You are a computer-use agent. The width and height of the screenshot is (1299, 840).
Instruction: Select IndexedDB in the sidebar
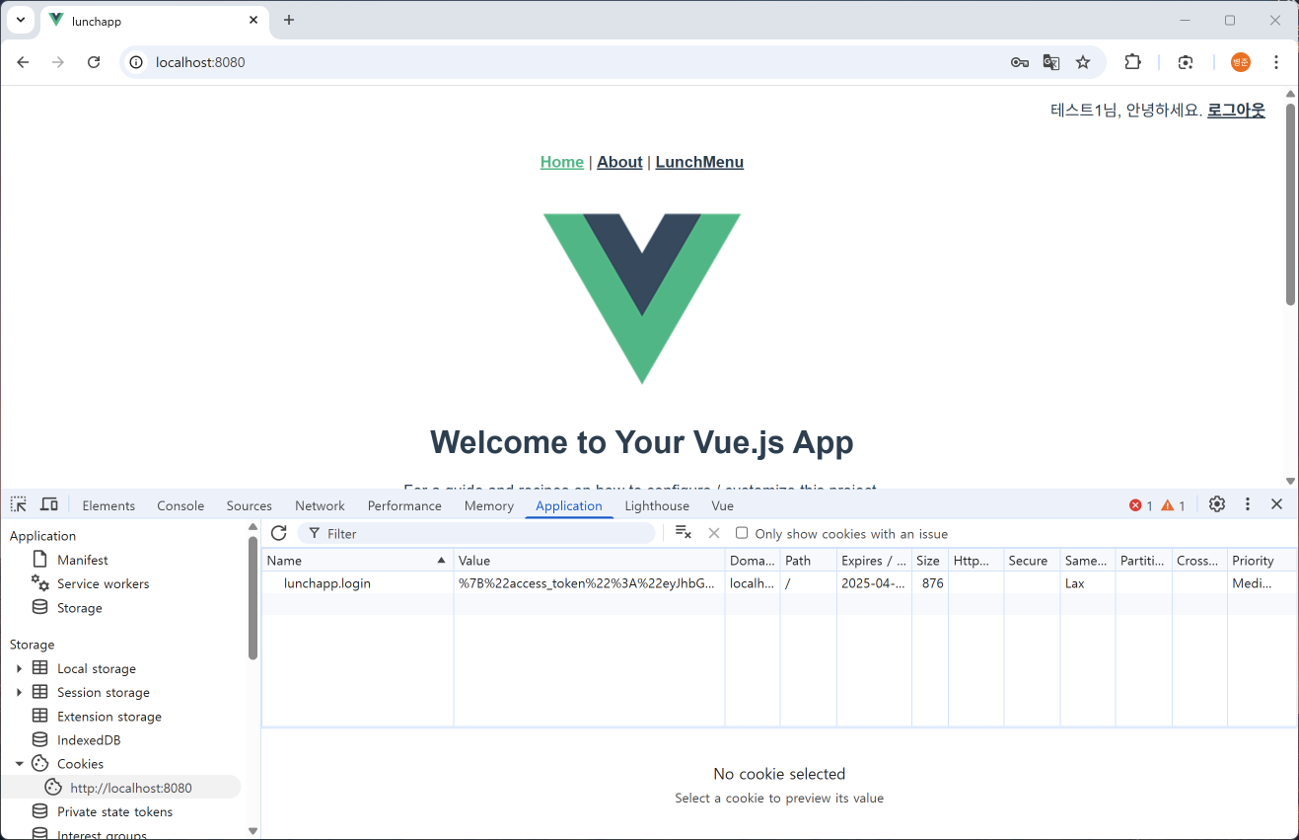pyautogui.click(x=88, y=740)
